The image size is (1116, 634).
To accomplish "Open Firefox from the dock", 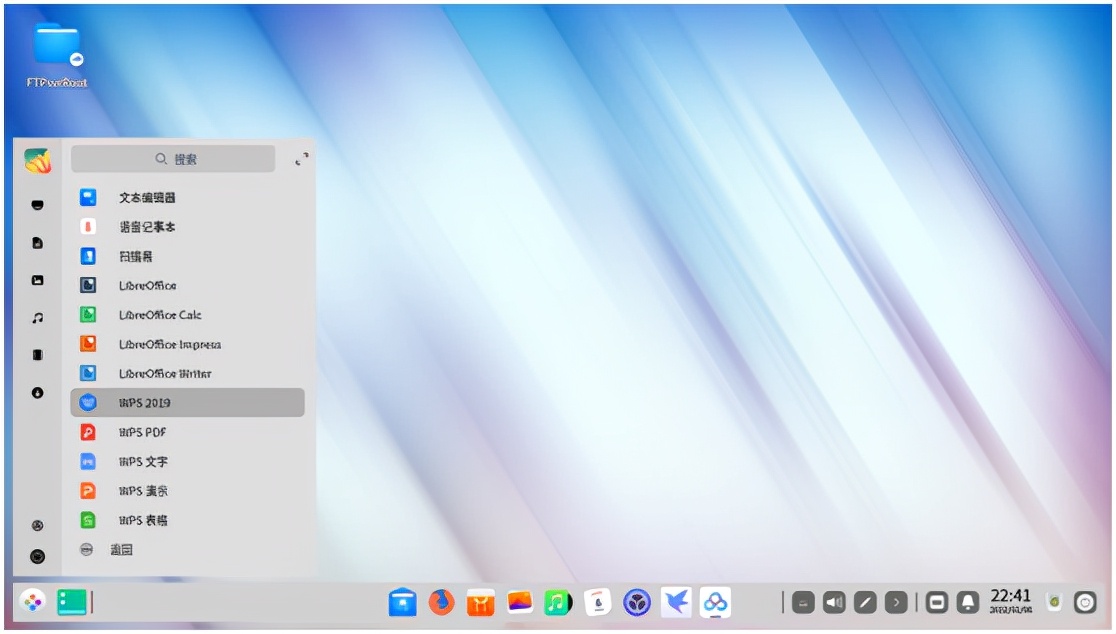I will click(x=441, y=602).
